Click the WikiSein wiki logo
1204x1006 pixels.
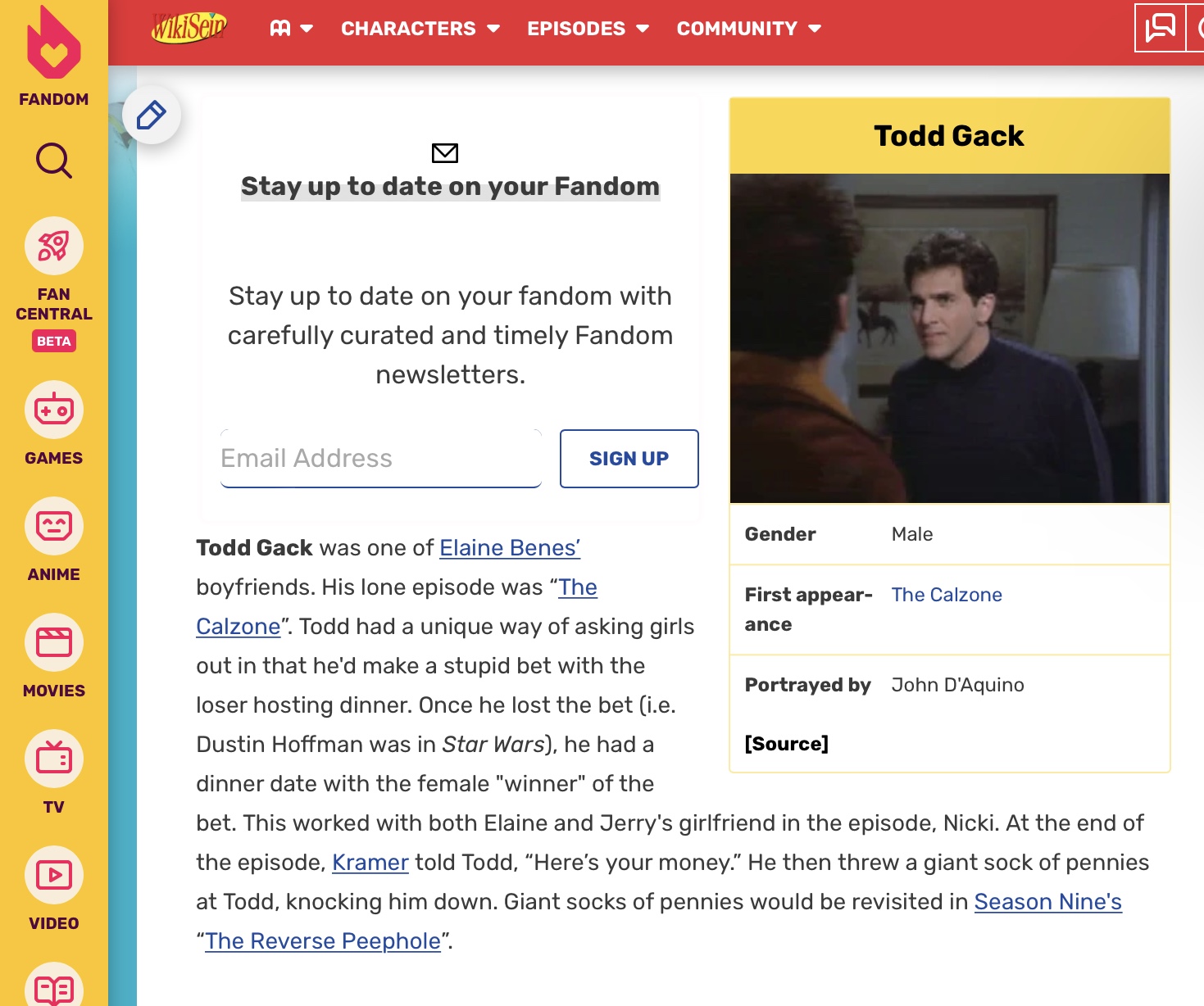tap(189, 28)
